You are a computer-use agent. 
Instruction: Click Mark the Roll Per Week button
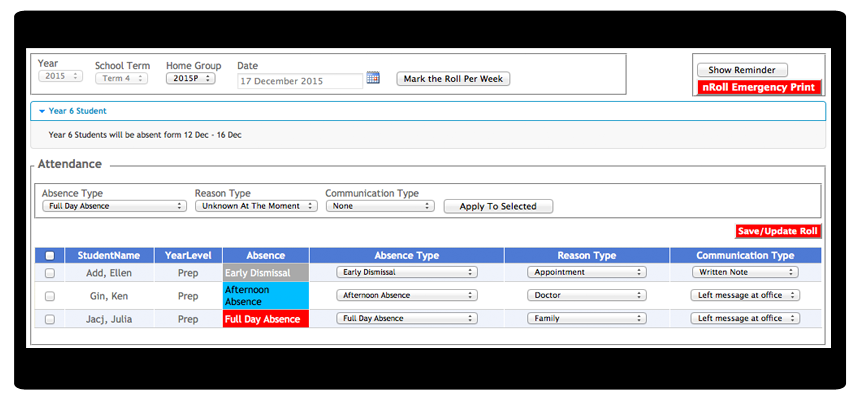pos(453,79)
